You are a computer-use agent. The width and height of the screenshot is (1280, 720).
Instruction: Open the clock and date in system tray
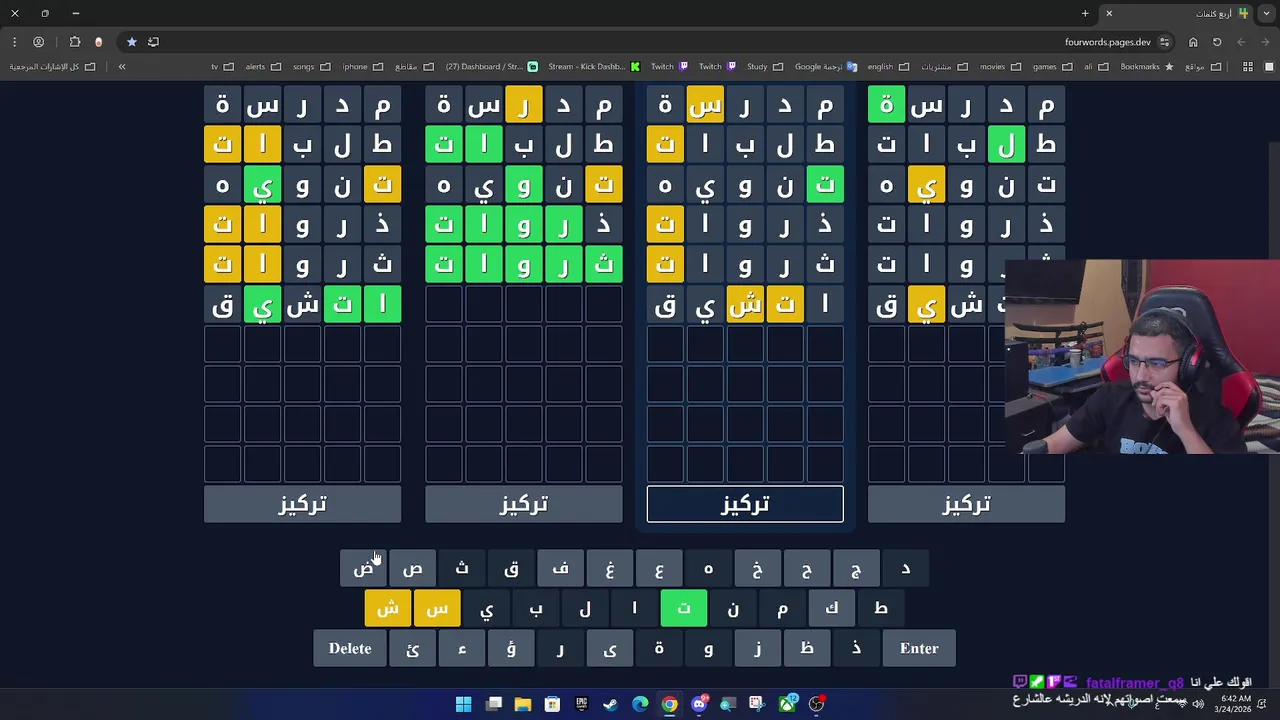pyautogui.click(x=1233, y=704)
